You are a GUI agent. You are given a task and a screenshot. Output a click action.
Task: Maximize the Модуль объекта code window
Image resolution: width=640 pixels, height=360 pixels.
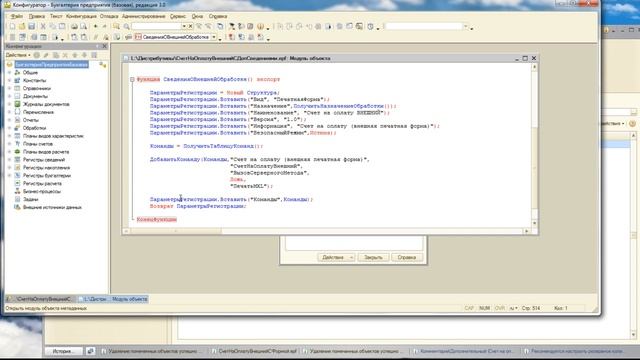[525, 58]
